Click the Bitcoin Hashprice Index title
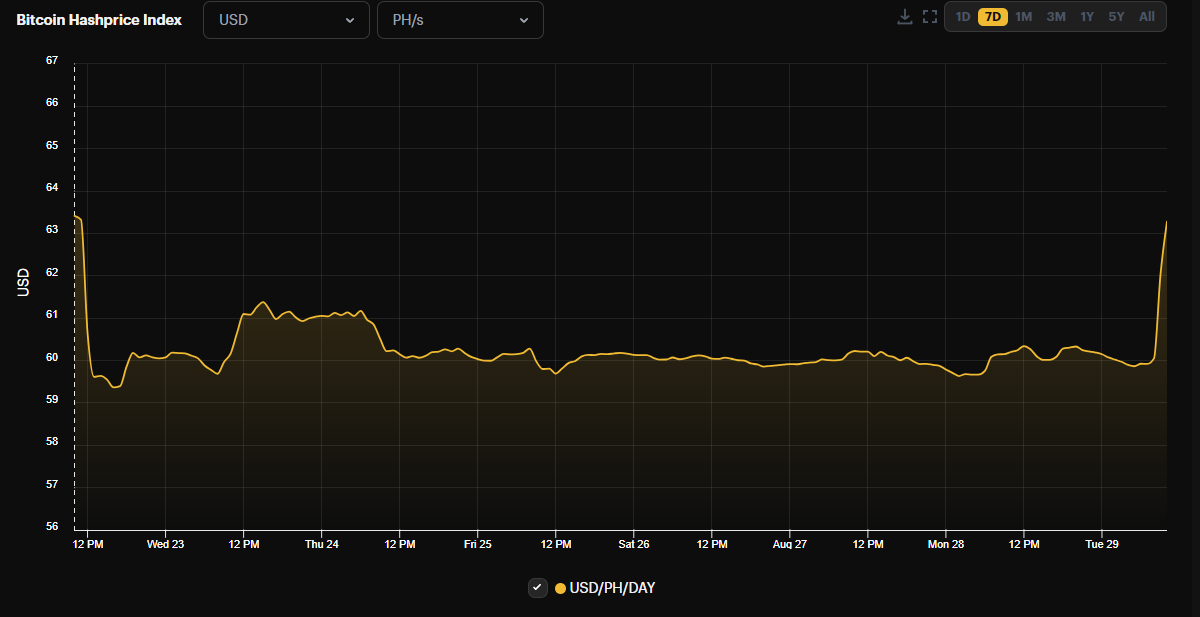Screen dimensions: 1200x617 pos(97,19)
